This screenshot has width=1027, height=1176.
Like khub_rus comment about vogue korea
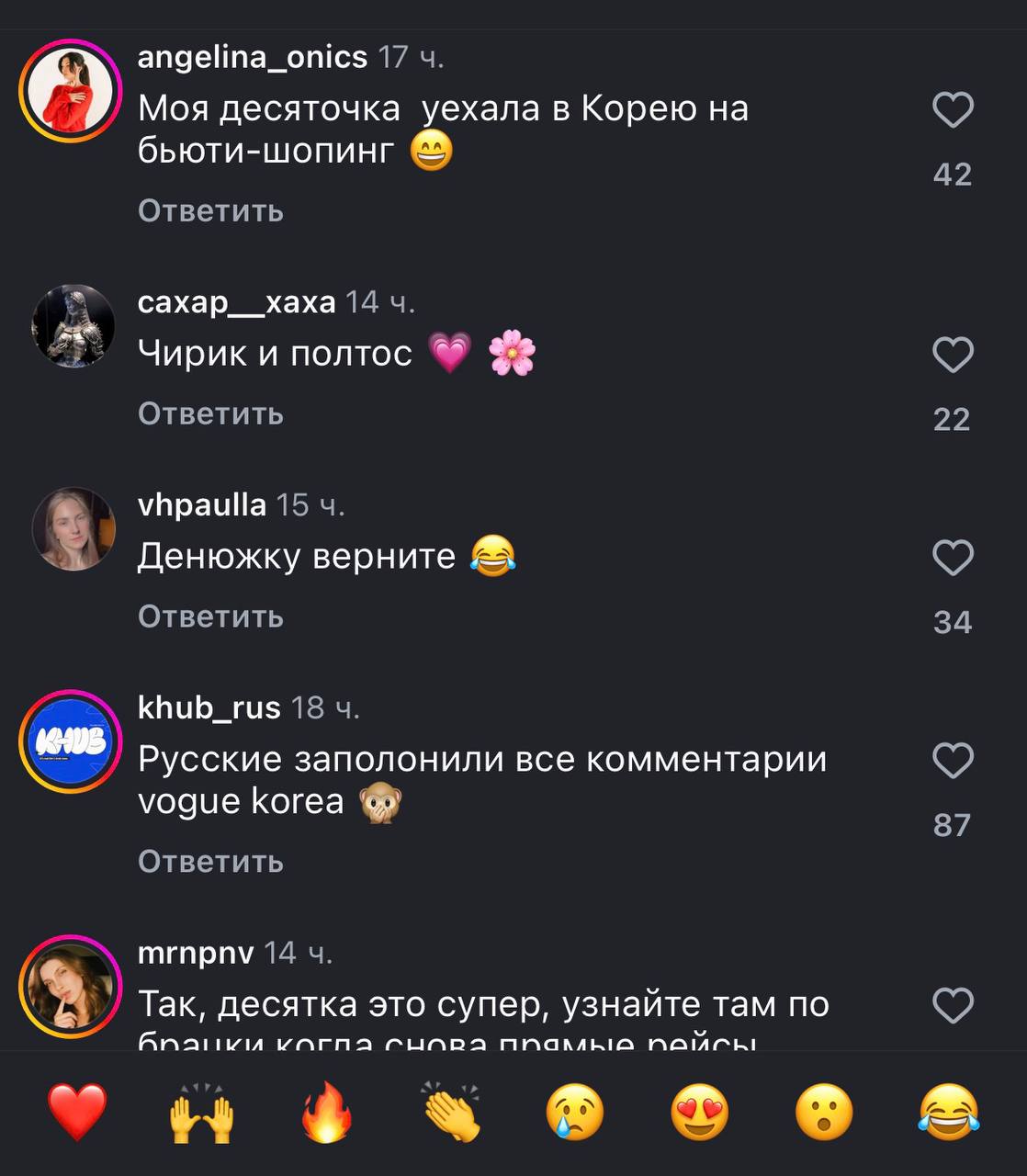(953, 761)
